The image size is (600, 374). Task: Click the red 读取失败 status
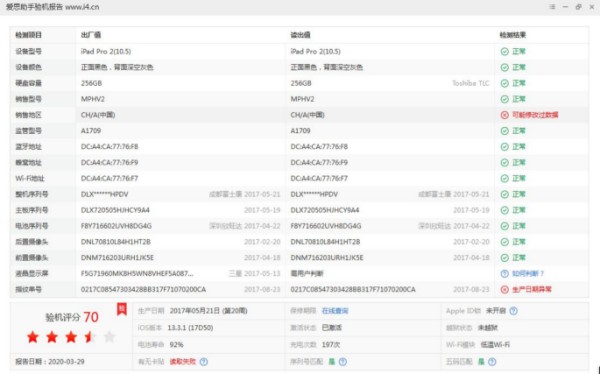[183, 362]
